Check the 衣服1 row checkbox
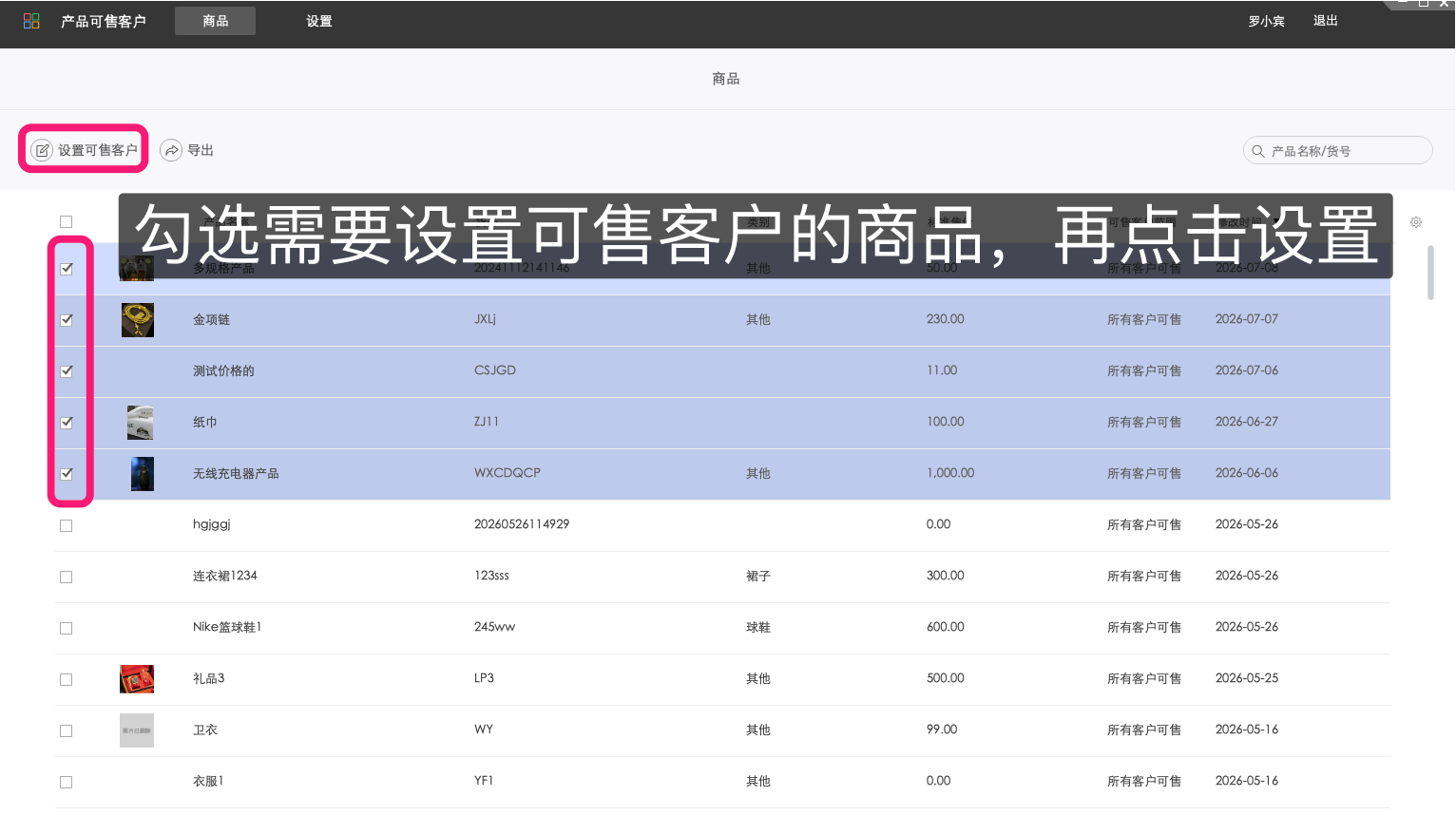 pyautogui.click(x=67, y=782)
